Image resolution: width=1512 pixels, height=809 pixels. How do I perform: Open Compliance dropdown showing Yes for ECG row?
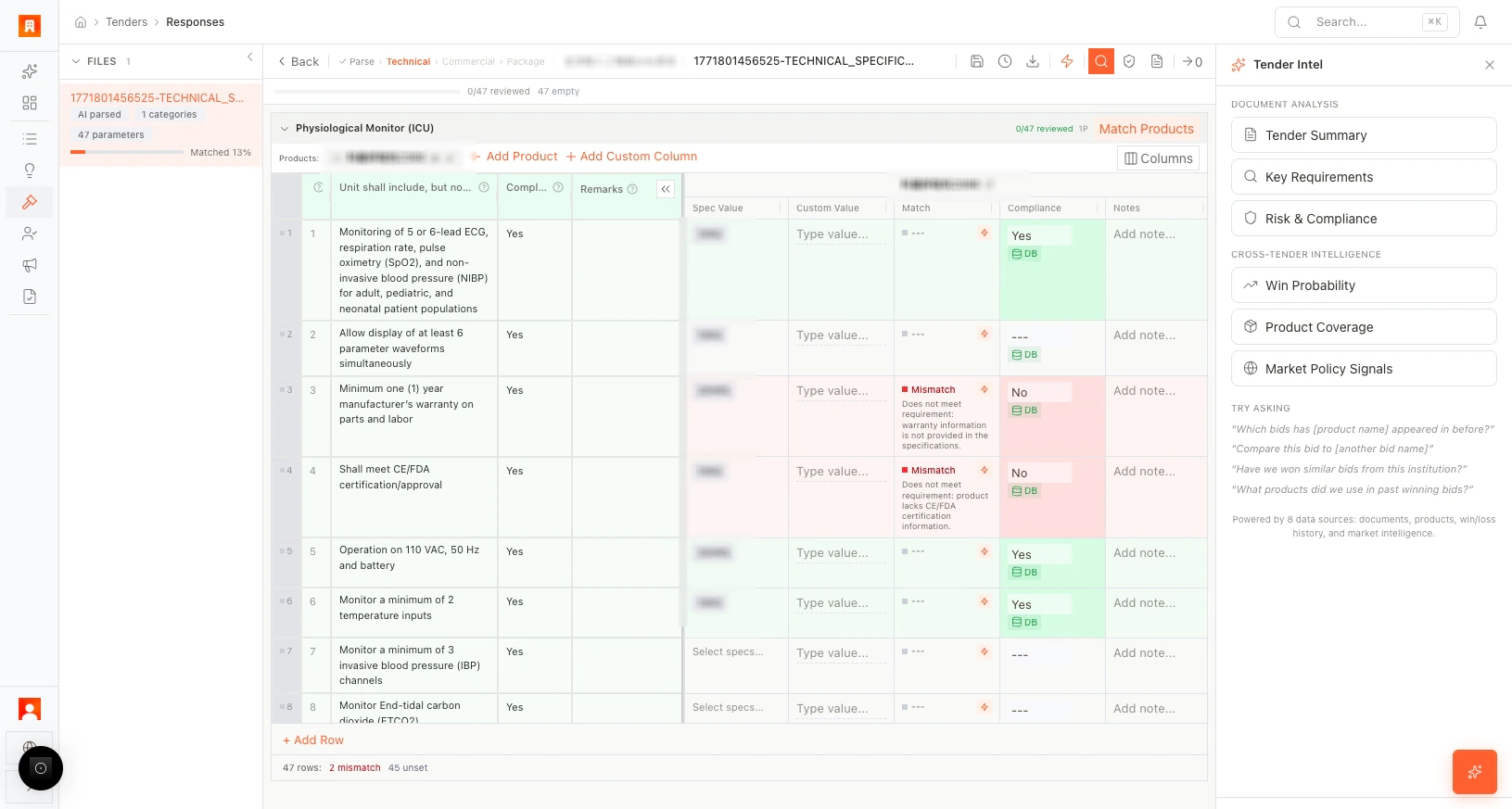1040,236
